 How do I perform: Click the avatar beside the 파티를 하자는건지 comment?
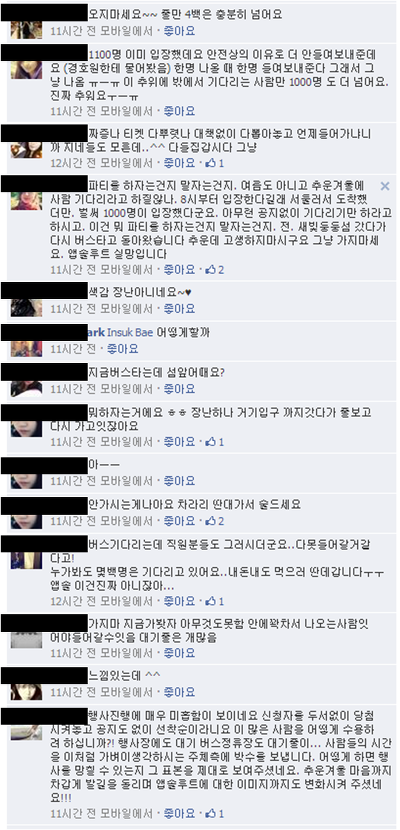click(x=26, y=201)
